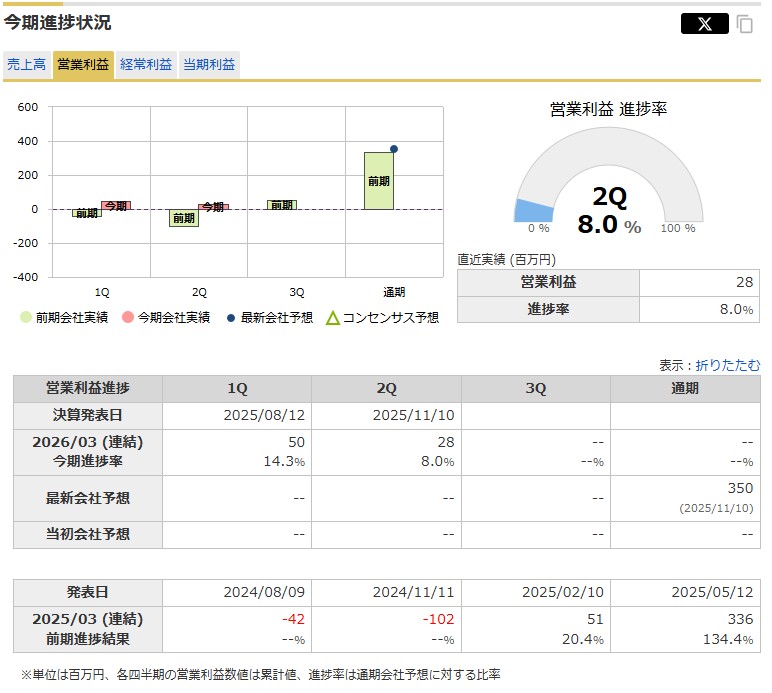Click the 2Q column header in table
The height and width of the screenshot is (693, 772).
click(x=386, y=389)
